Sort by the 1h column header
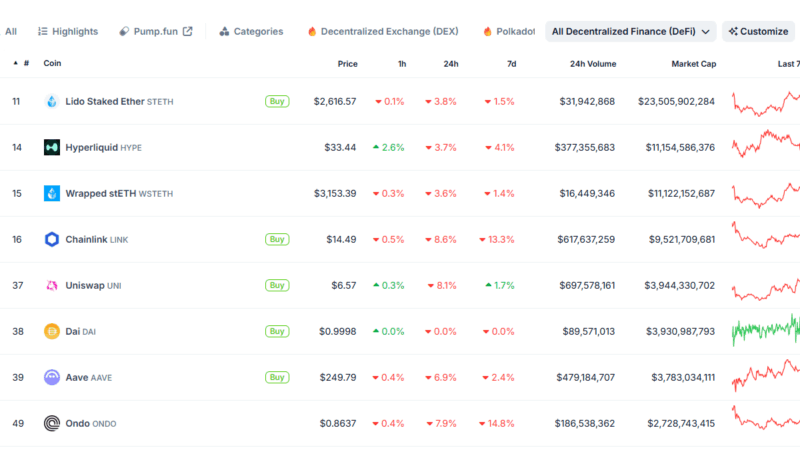 402,64
